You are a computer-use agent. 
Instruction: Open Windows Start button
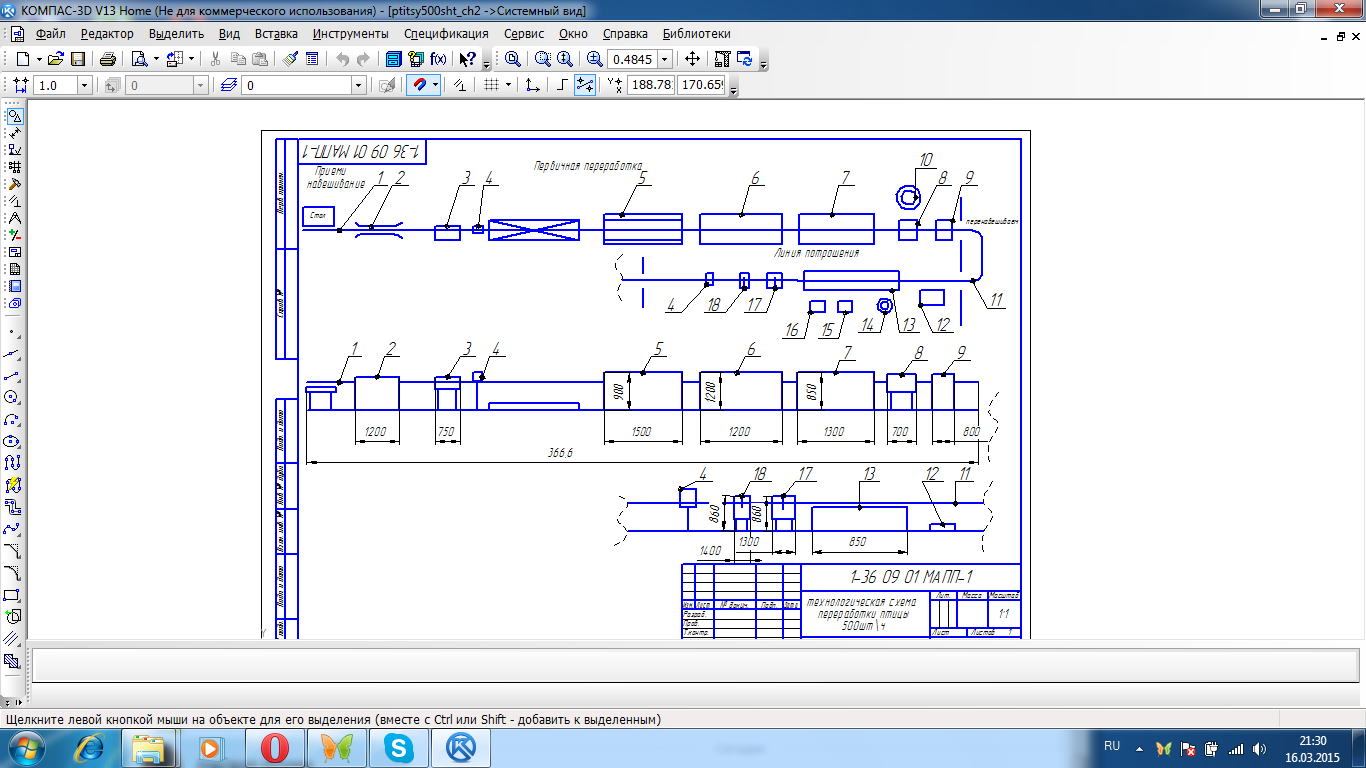click(24, 747)
